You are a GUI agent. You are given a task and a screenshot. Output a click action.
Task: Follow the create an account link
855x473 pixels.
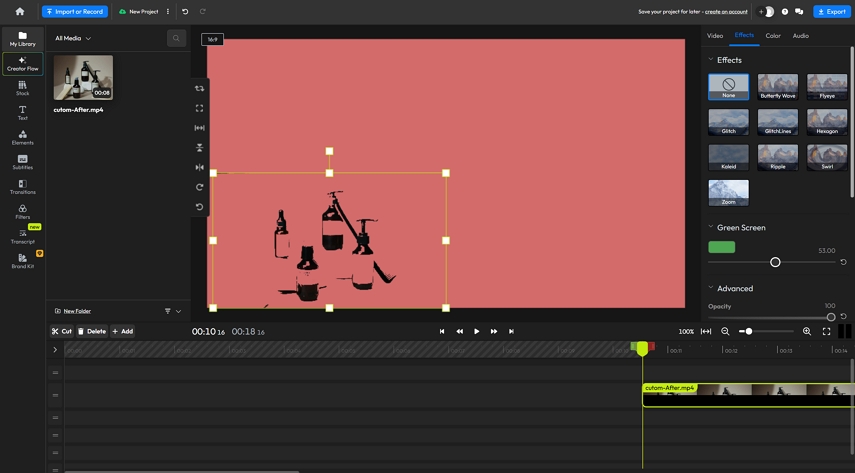coord(726,11)
